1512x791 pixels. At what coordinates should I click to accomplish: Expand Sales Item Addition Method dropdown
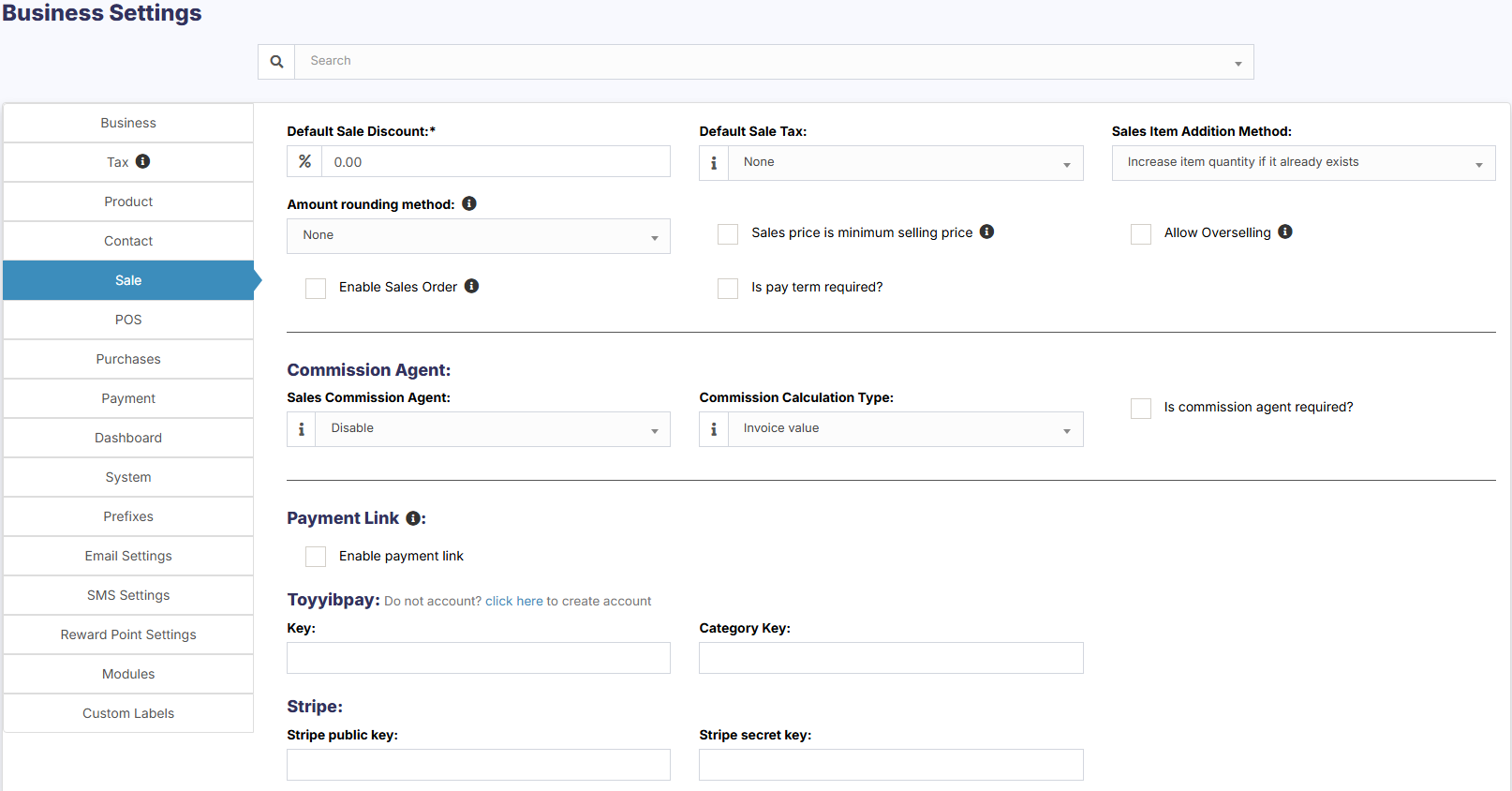coord(1302,163)
